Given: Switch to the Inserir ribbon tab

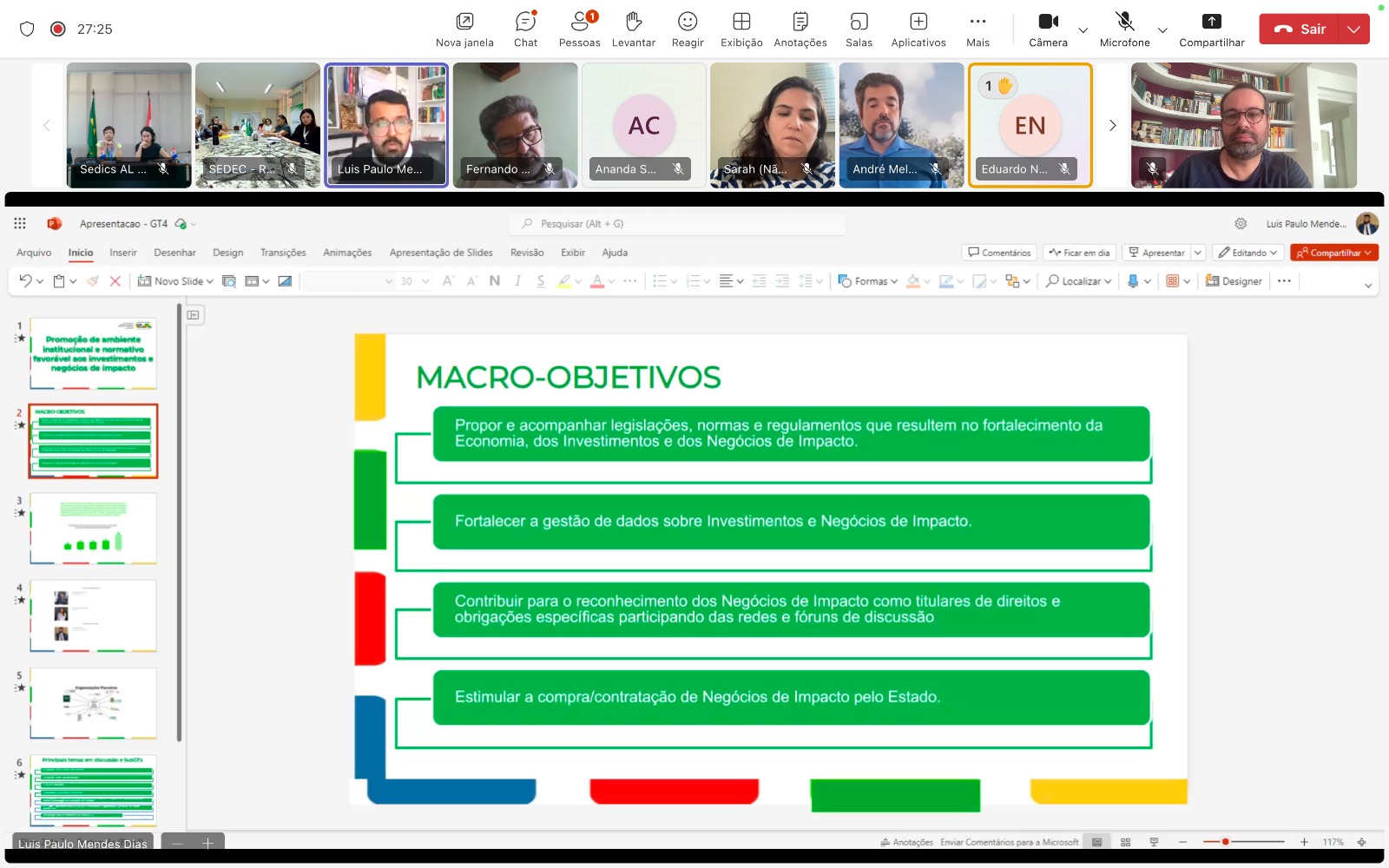Looking at the screenshot, I should [x=123, y=253].
